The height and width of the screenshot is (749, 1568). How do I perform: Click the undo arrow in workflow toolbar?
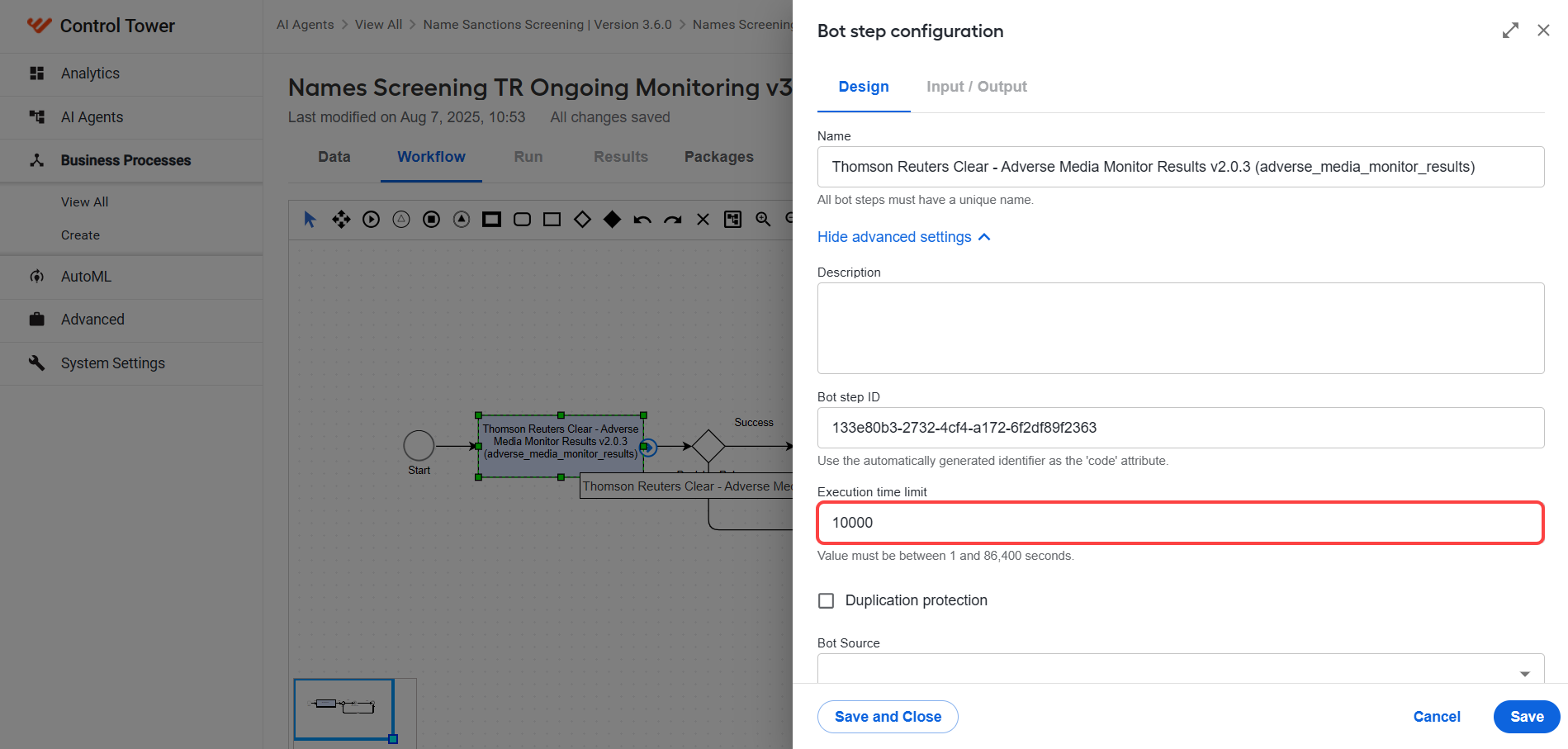tap(642, 220)
